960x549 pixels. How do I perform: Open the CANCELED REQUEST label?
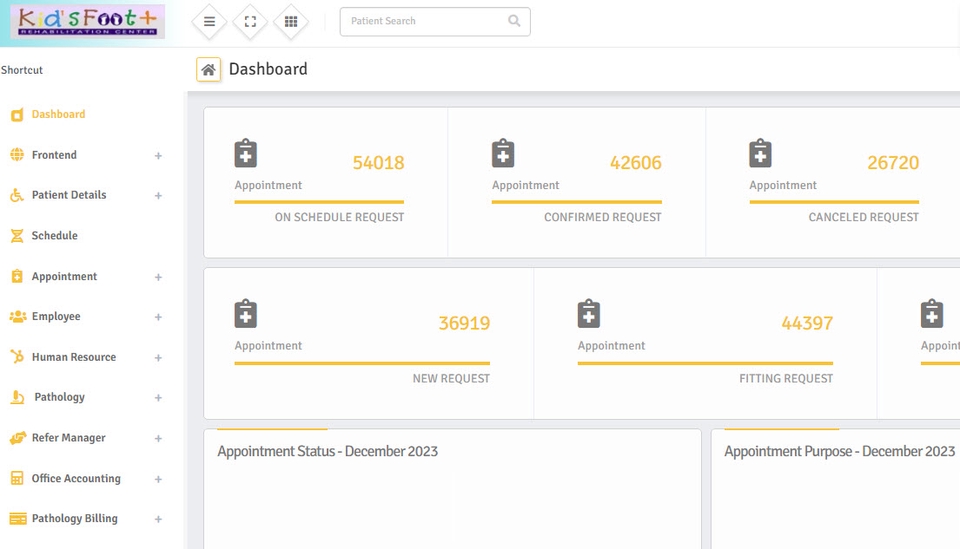(x=863, y=217)
